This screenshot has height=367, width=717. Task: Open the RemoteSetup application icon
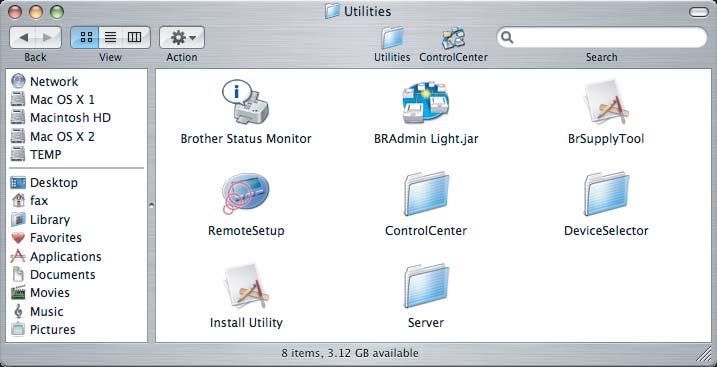[246, 194]
